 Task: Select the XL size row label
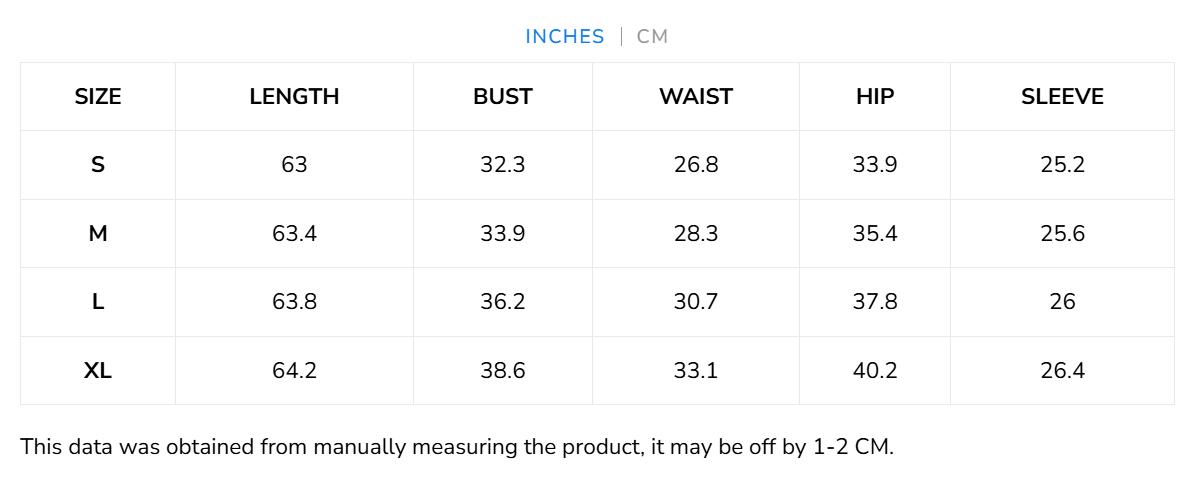98,371
